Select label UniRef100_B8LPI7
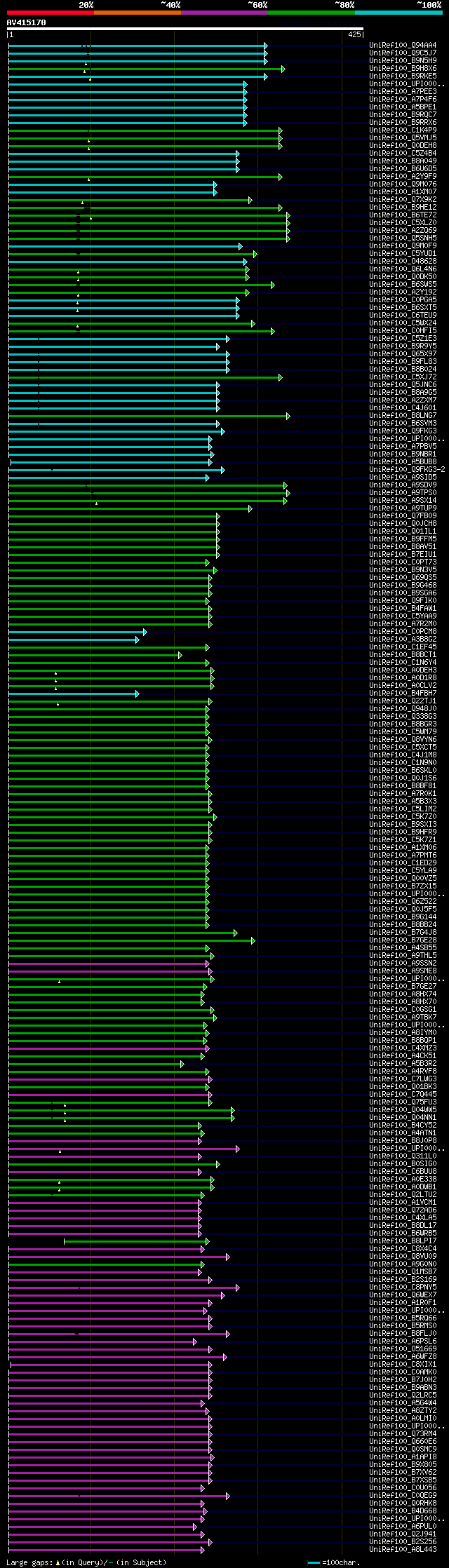449x1568 pixels. click(403, 1241)
